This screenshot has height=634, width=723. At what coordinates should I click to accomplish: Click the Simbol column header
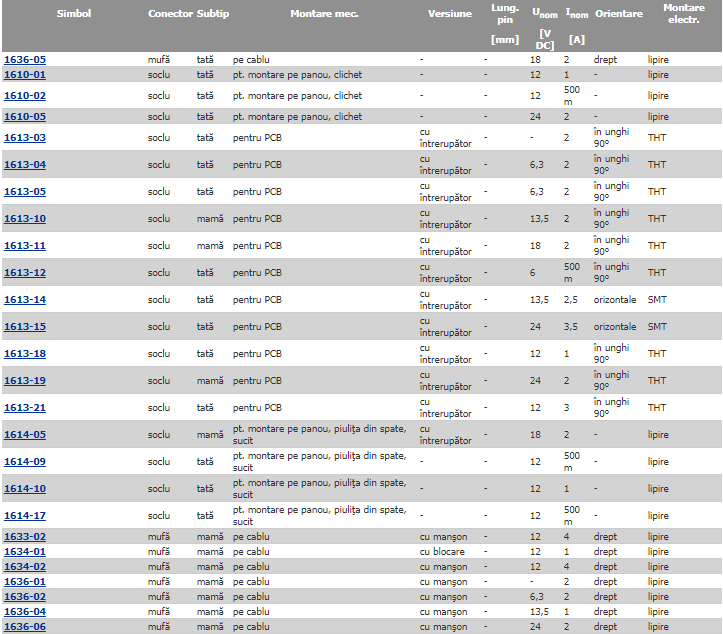click(74, 13)
